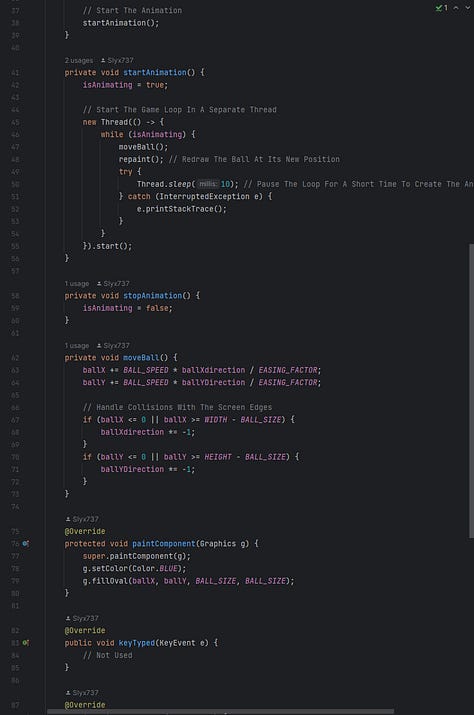Click line number 50 in the gutter
Viewport: 474px width, 715px height.
click(x=15, y=184)
